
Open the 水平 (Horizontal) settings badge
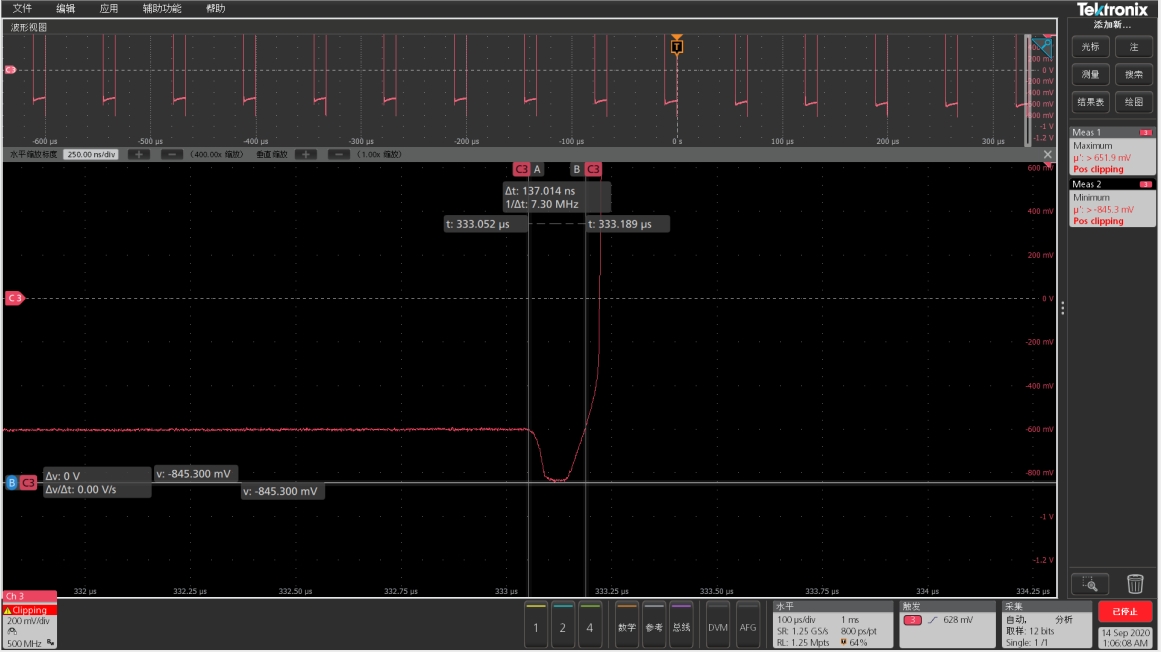coord(832,625)
